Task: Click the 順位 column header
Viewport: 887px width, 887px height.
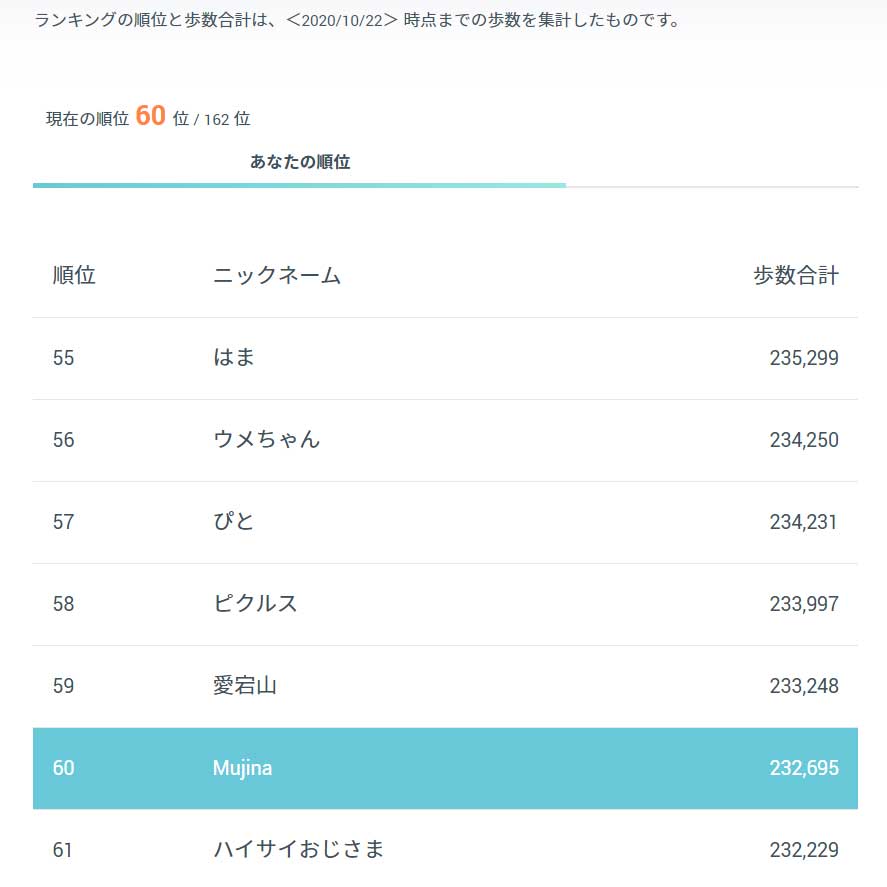Action: click(74, 275)
